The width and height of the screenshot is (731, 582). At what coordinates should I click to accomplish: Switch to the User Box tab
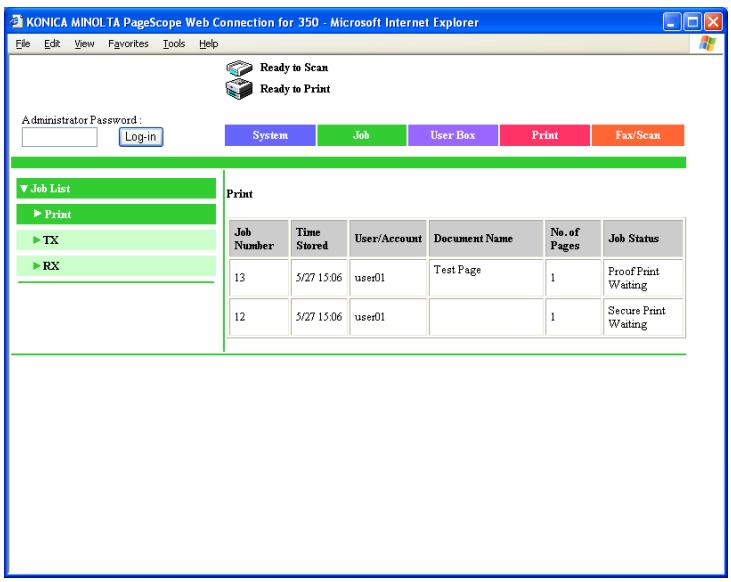452,135
